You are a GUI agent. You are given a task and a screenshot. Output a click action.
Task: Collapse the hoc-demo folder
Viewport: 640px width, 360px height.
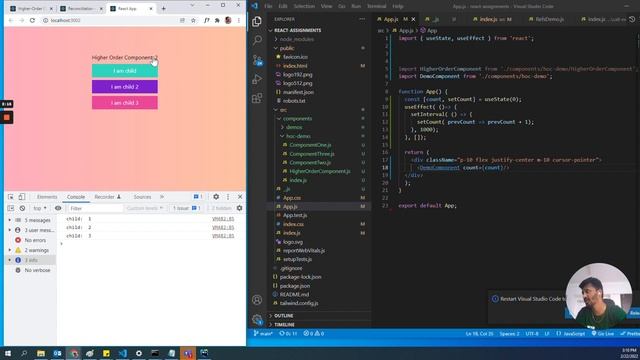[x=298, y=136]
